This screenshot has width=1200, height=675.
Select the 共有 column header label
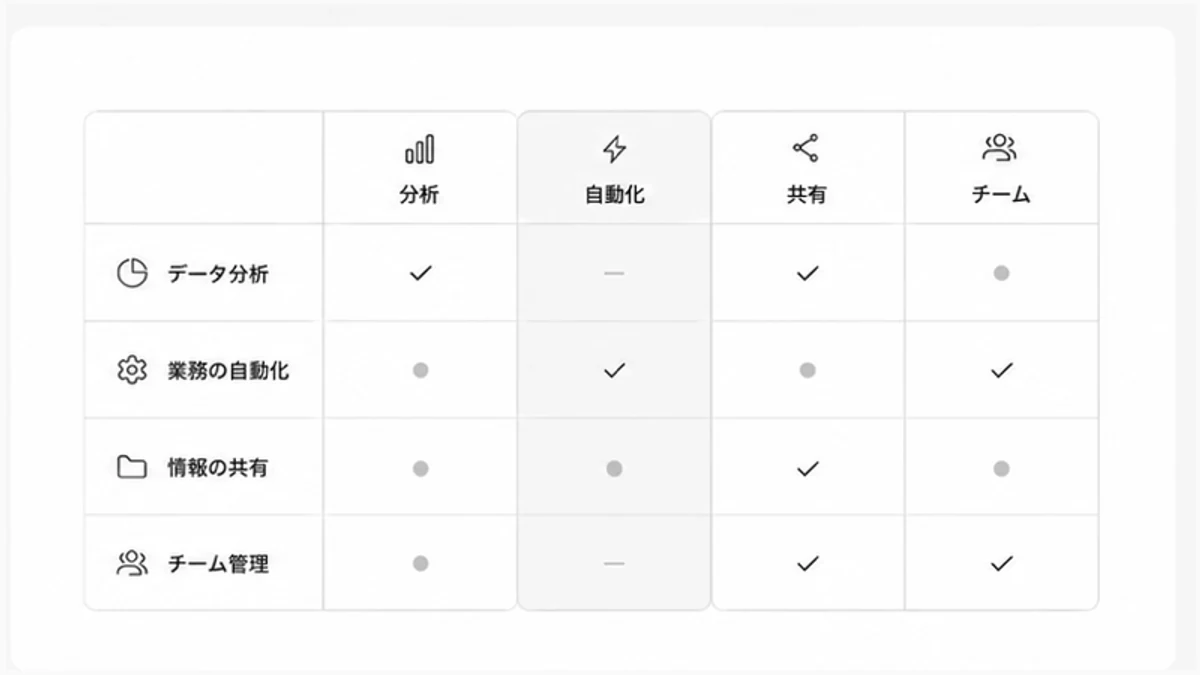[806, 195]
